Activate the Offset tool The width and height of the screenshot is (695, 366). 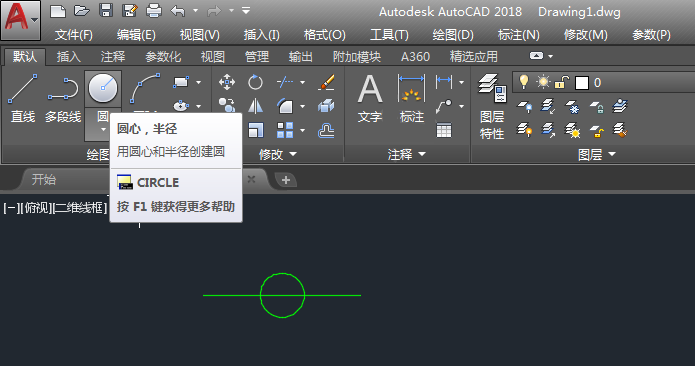pyautogui.click(x=326, y=130)
